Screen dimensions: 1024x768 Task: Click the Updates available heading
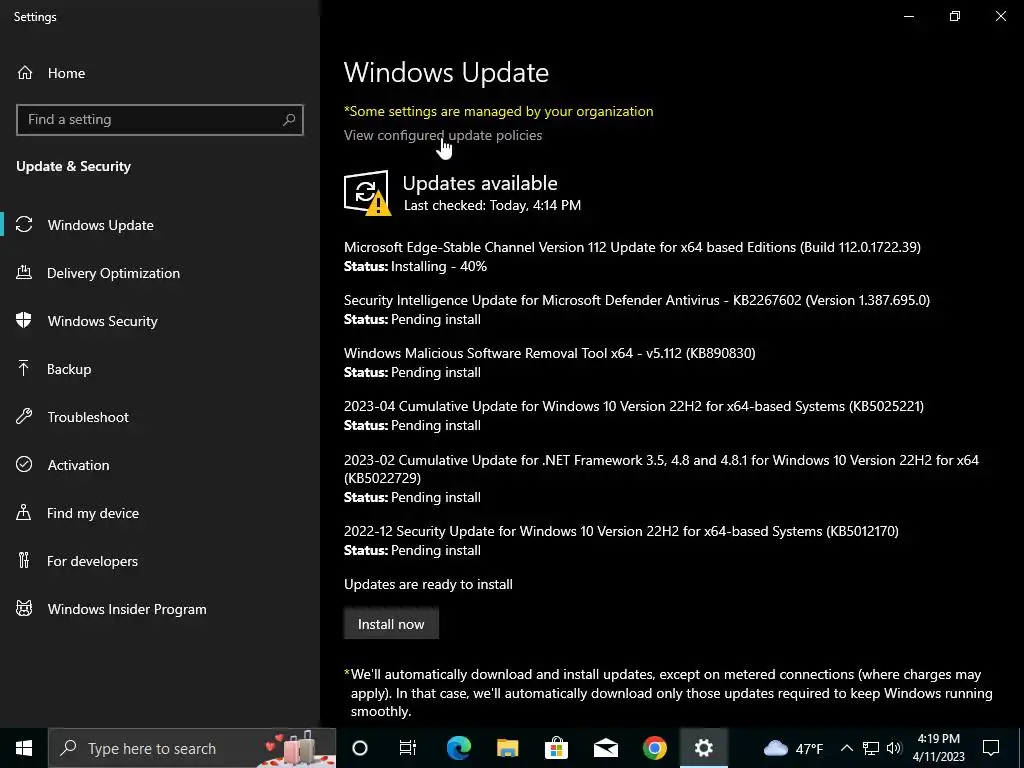[480, 183]
